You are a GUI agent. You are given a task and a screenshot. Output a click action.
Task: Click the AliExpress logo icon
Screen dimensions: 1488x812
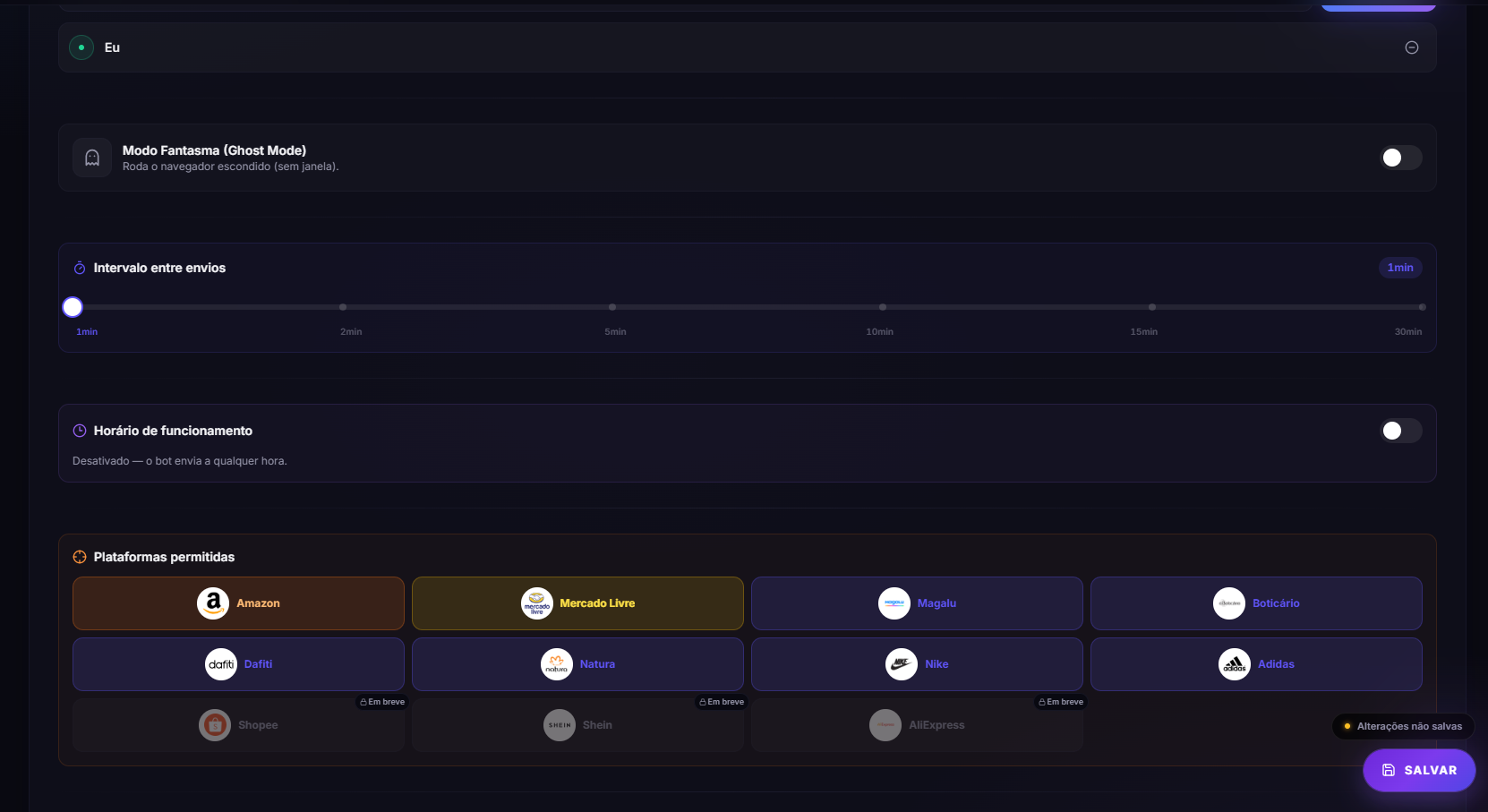[885, 725]
